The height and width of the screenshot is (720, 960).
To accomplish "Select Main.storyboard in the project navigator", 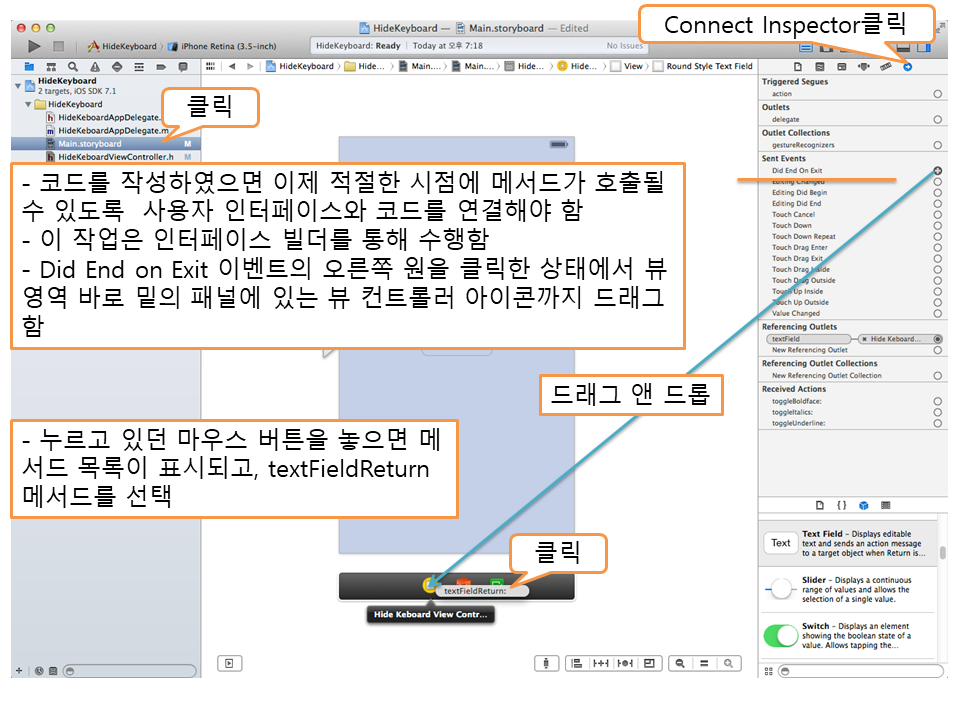I will [x=89, y=144].
